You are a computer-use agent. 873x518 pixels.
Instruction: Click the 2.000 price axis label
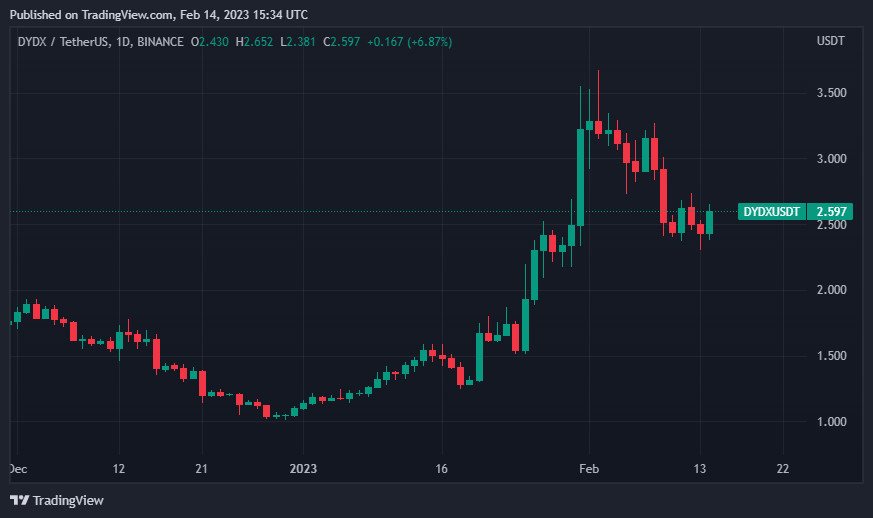(x=831, y=290)
